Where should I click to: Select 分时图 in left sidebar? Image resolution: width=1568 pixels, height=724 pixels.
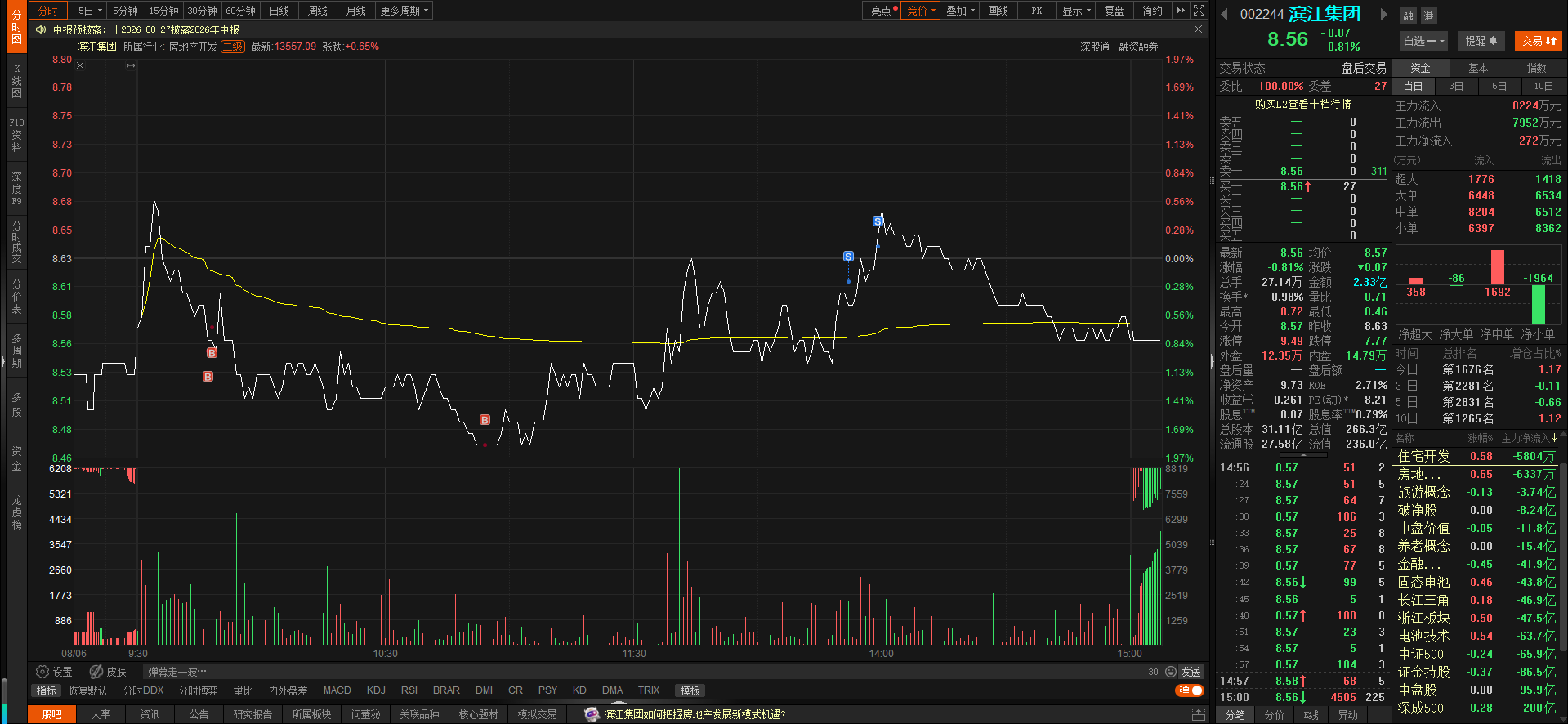coord(16,27)
